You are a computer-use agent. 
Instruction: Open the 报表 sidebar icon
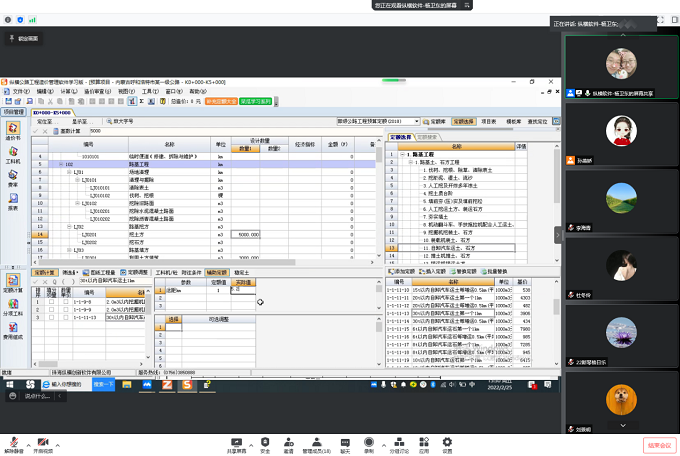[12, 202]
